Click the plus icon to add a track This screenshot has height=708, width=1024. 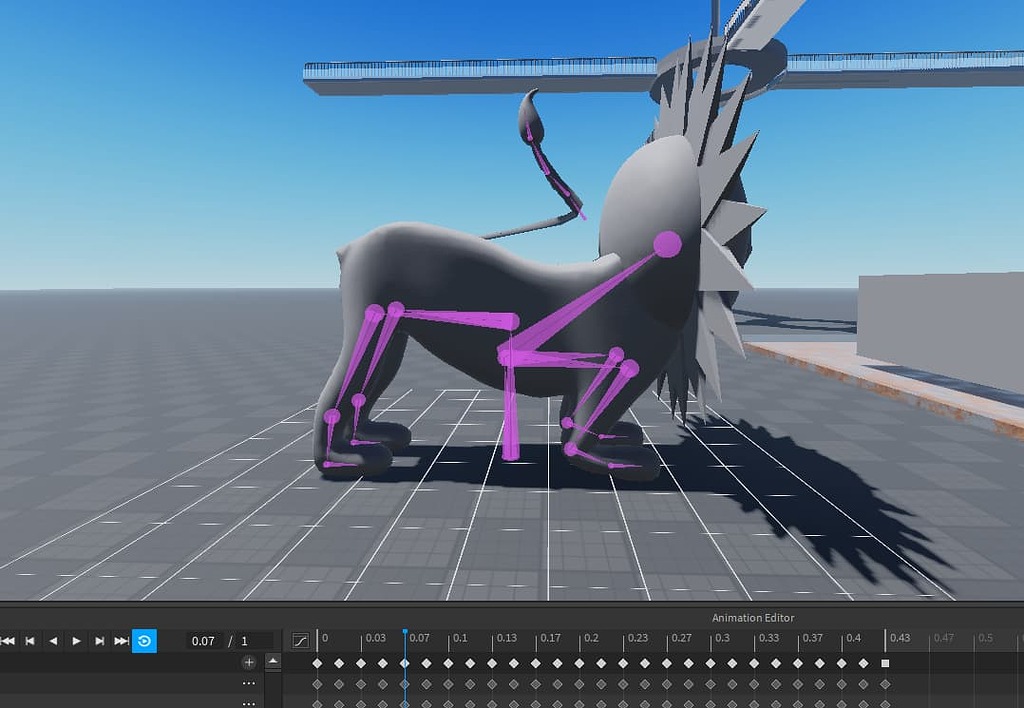click(249, 662)
